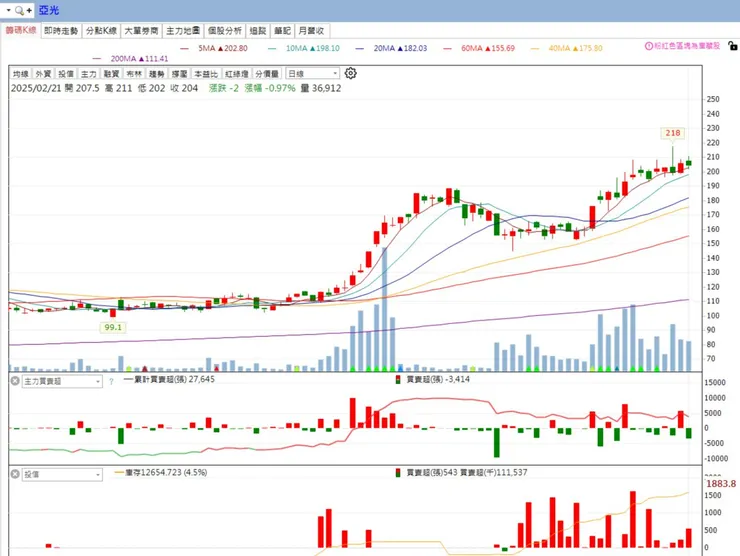740x556 pixels.
Task: Click the unlock padlock icon
Action: coord(732,46)
